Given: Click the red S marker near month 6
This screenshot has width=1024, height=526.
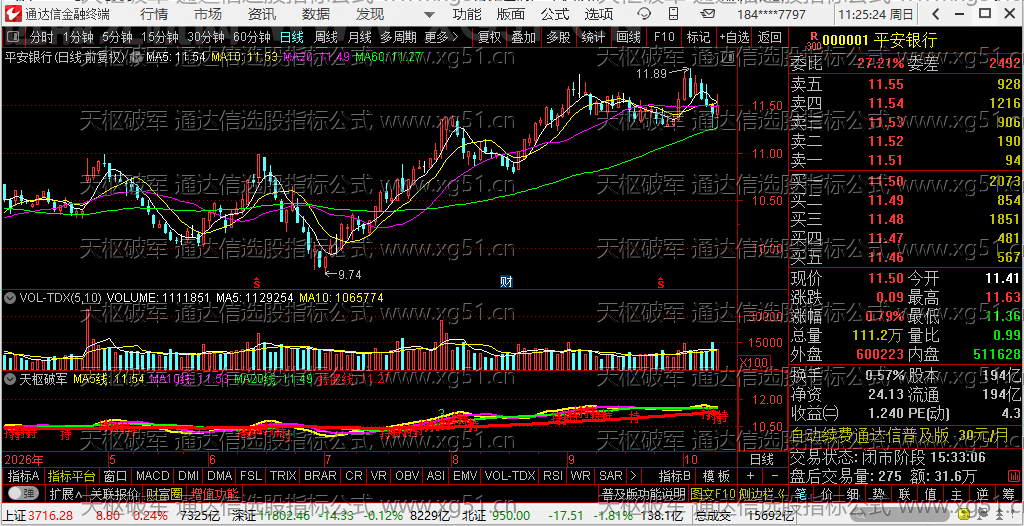Looking at the screenshot, I should (257, 282).
